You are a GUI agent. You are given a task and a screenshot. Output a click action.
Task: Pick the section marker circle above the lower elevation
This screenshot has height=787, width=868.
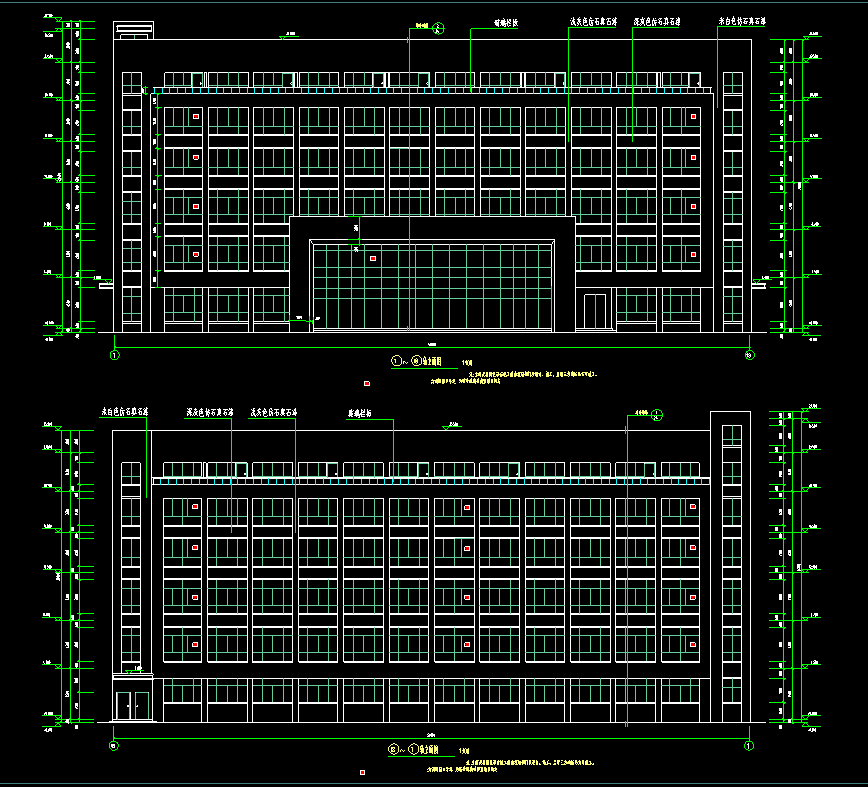[657, 413]
